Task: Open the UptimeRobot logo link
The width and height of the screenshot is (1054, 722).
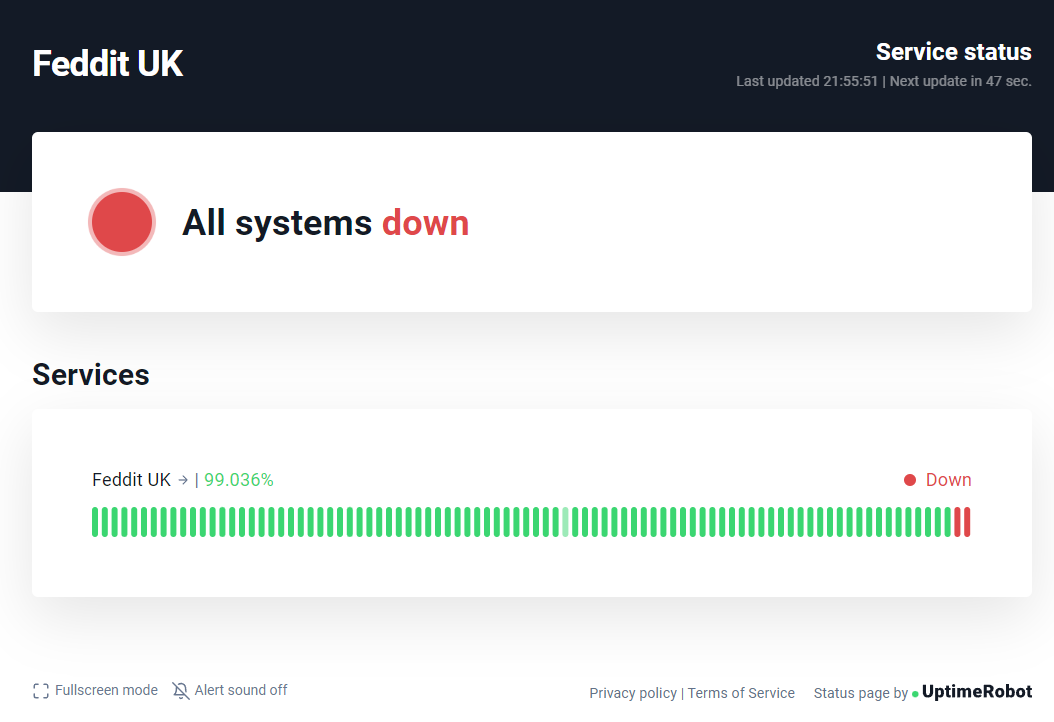Action: tap(977, 692)
